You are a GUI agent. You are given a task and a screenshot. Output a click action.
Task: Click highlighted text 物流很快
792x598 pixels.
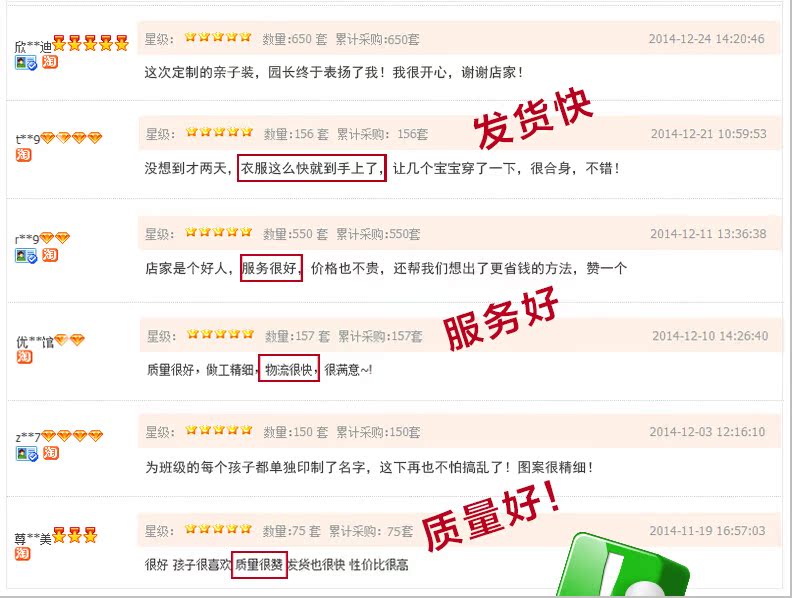coord(289,368)
